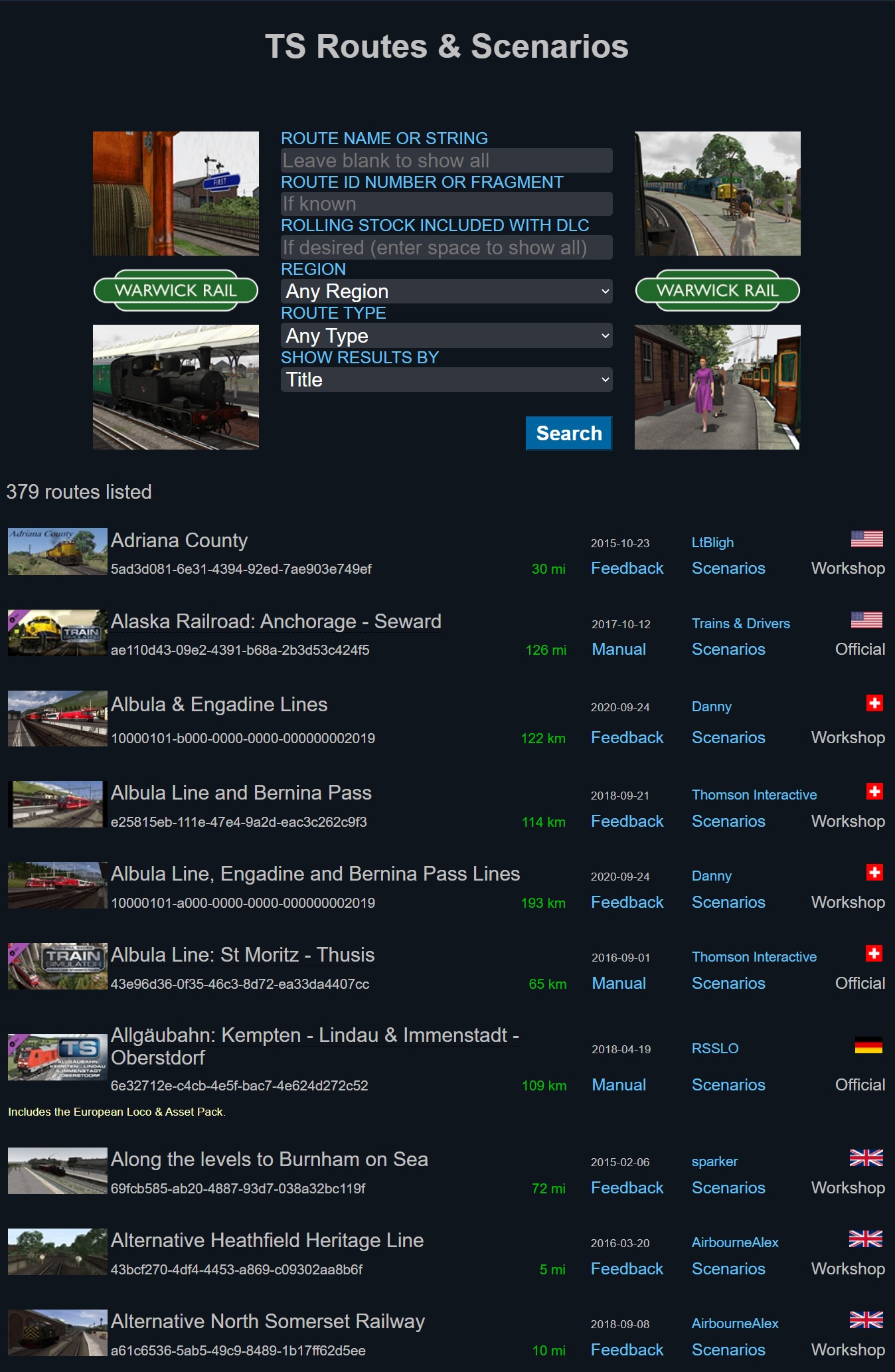This screenshot has width=895, height=1372.
Task: Open the Manual for Alaska Railroad
Action: [x=619, y=649]
